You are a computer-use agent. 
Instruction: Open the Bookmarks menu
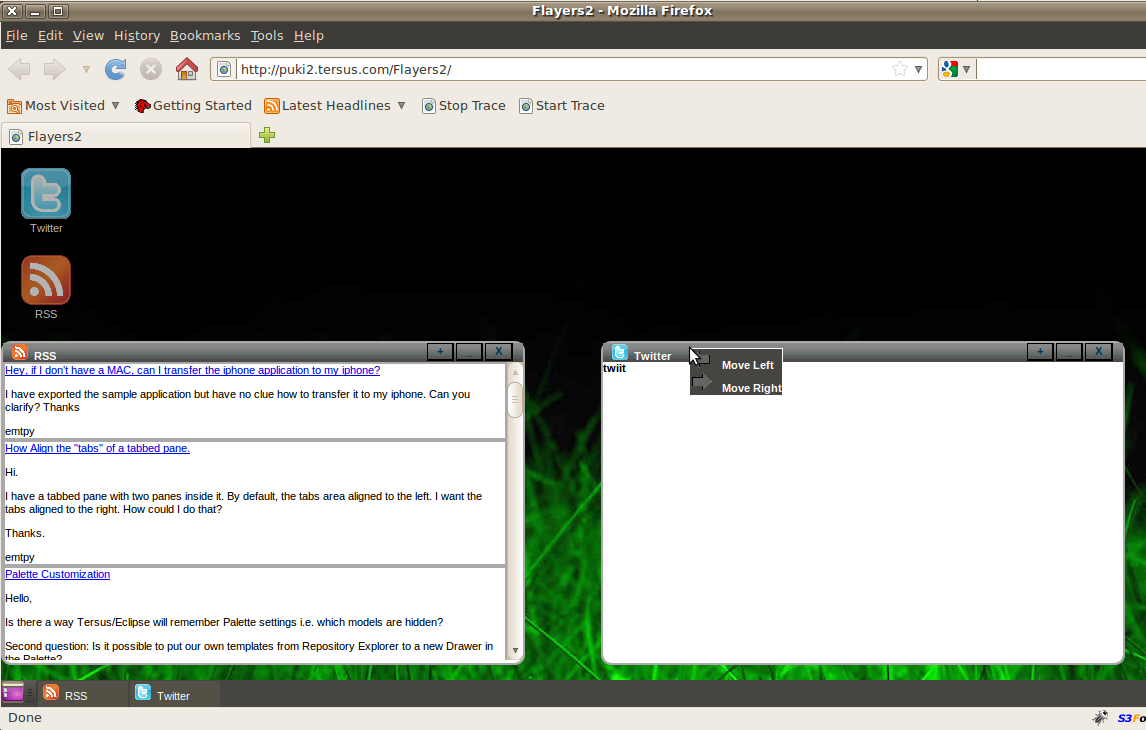205,35
